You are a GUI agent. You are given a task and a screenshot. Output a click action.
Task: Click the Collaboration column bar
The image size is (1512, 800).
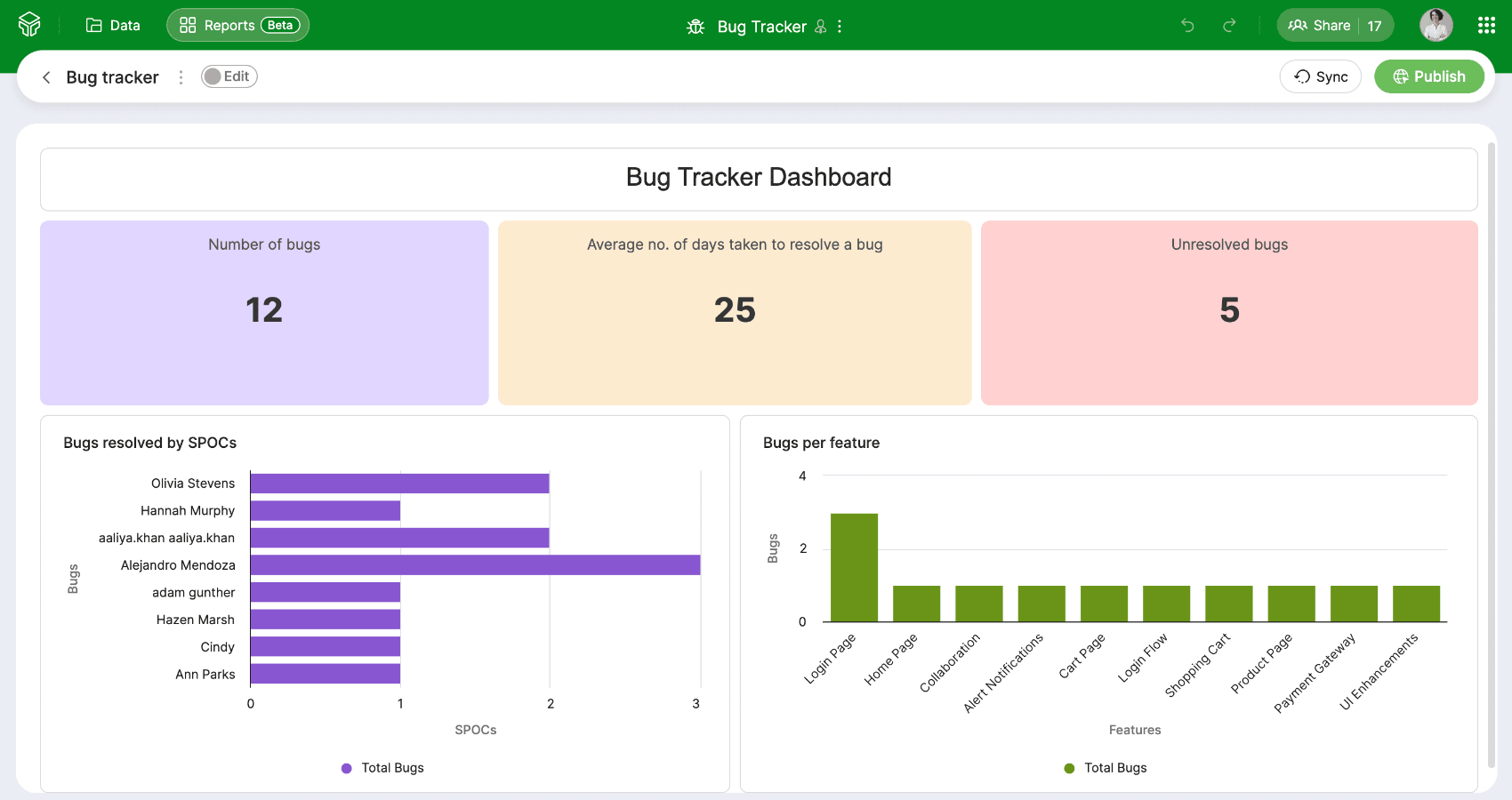click(x=979, y=604)
